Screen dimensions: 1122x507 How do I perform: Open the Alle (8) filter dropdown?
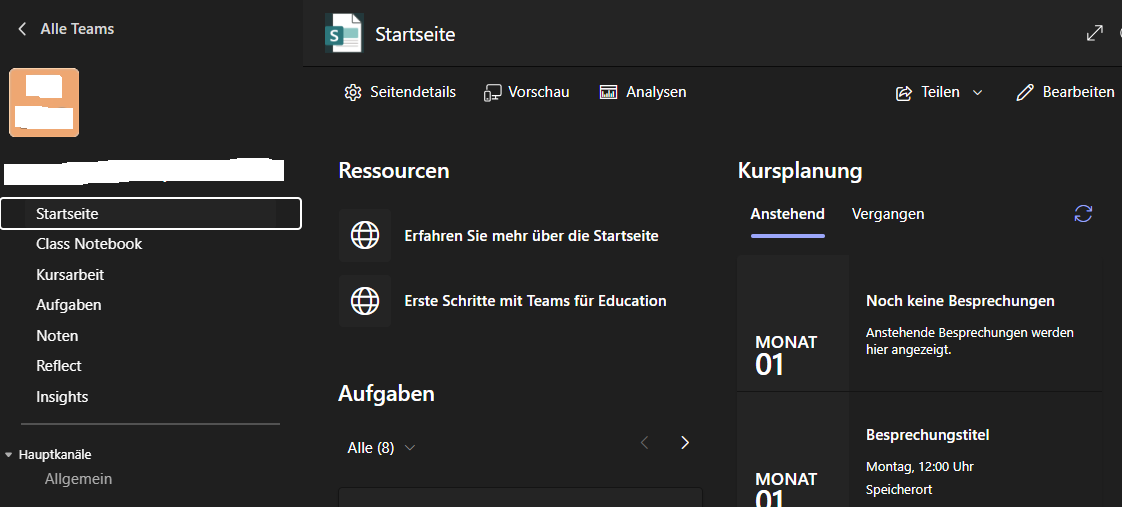pos(381,448)
